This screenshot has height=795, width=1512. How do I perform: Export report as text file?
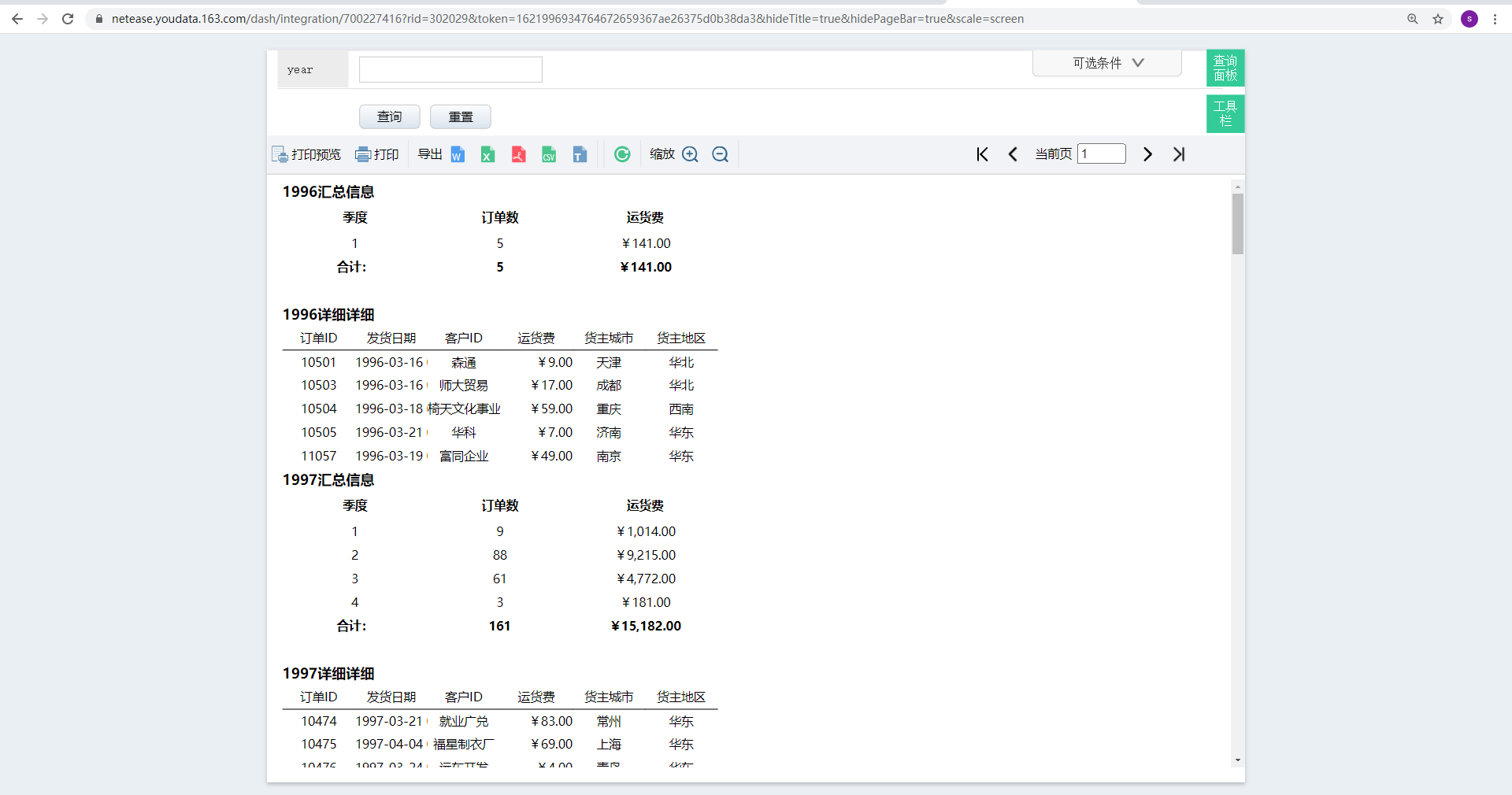(580, 155)
